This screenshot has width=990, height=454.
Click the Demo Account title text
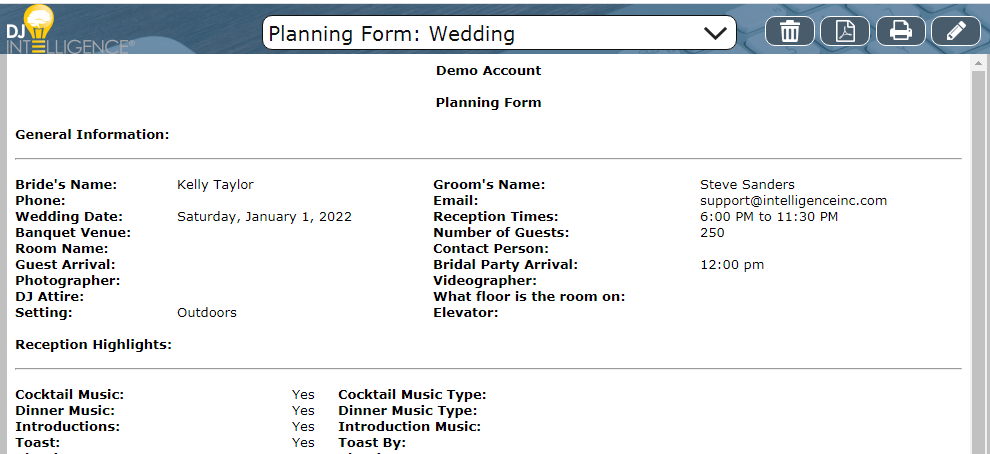(x=488, y=71)
